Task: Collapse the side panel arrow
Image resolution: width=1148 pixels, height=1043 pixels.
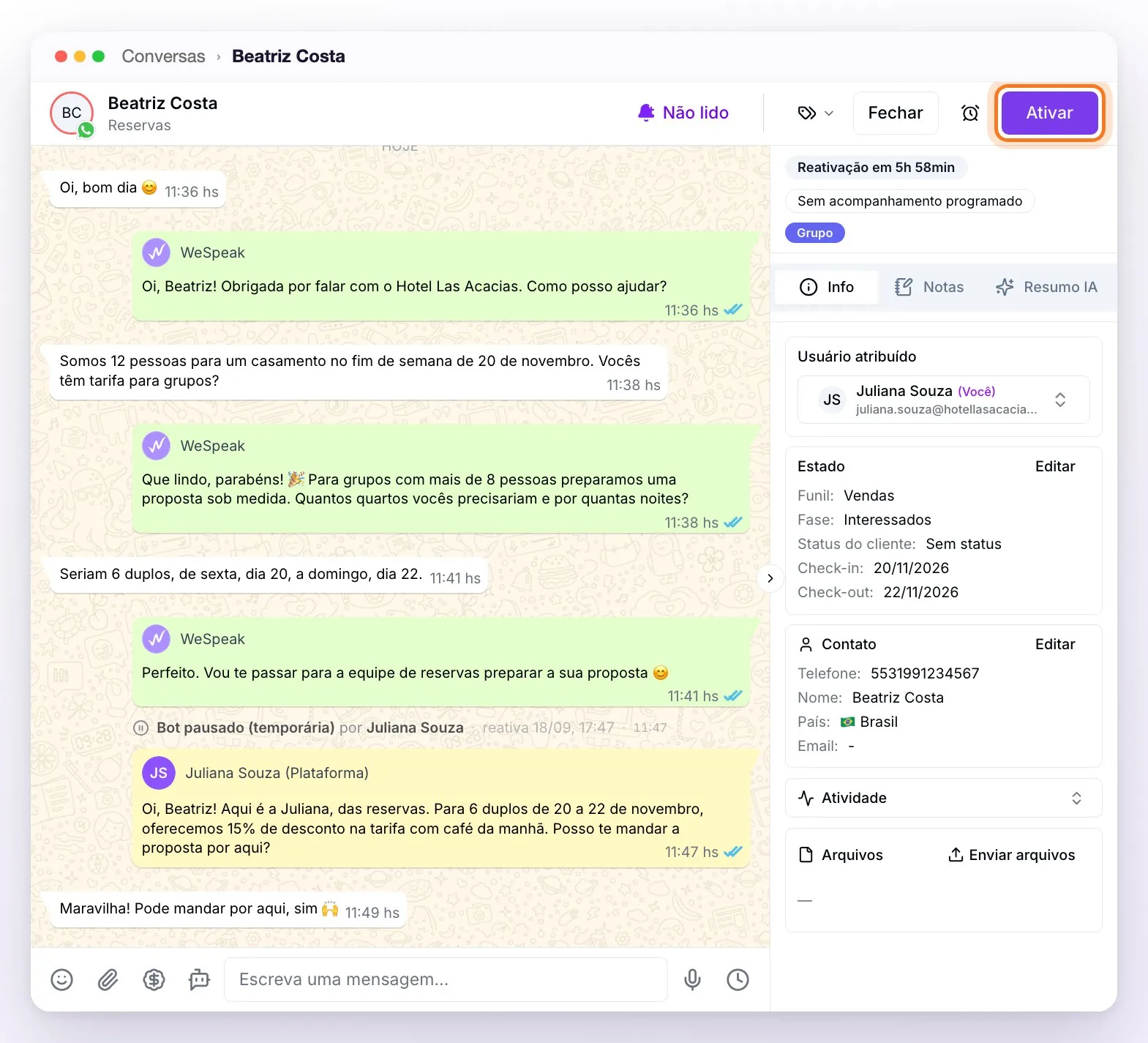Action: pos(770,578)
